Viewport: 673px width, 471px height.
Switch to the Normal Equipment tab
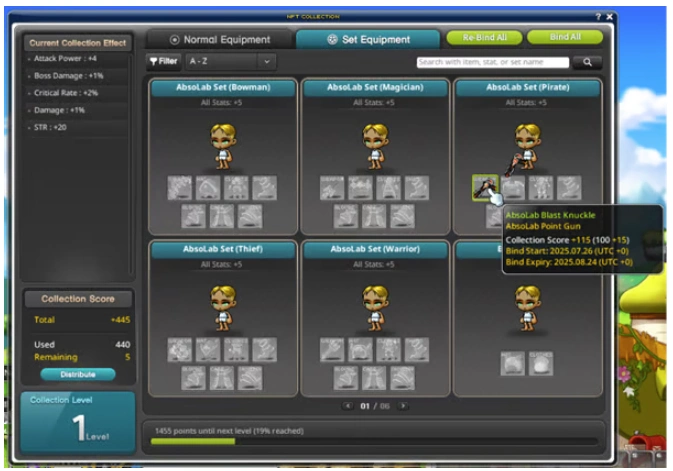220,40
